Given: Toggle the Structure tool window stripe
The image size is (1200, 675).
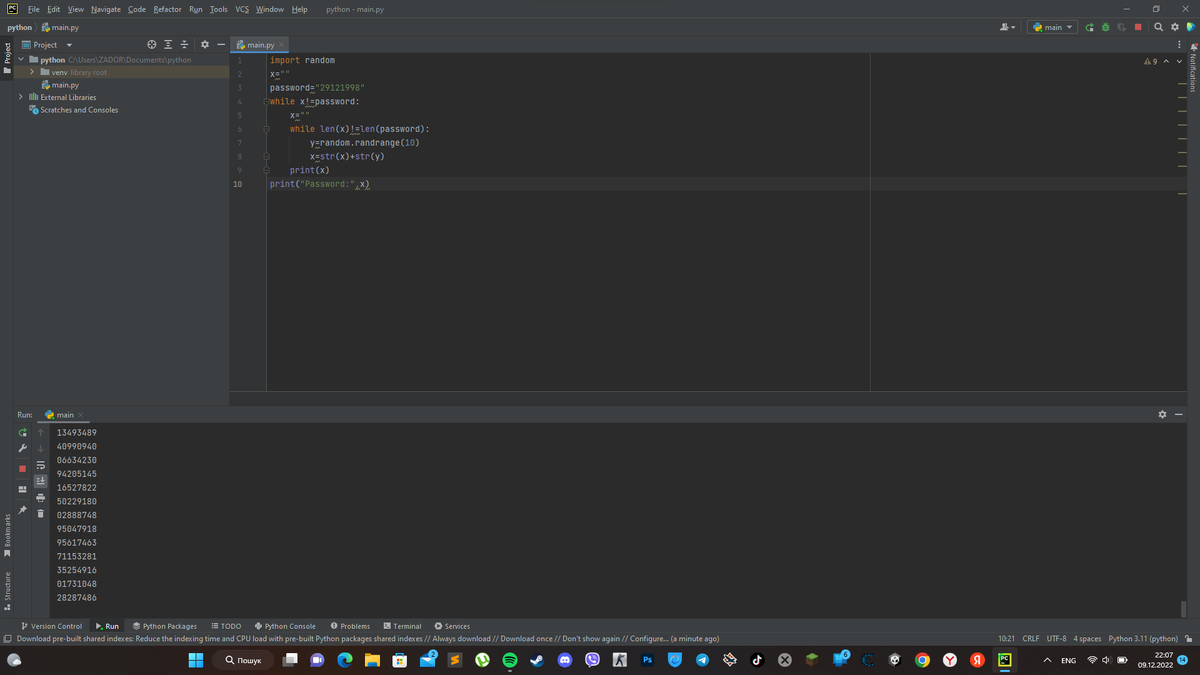Looking at the screenshot, I should tap(7, 591).
